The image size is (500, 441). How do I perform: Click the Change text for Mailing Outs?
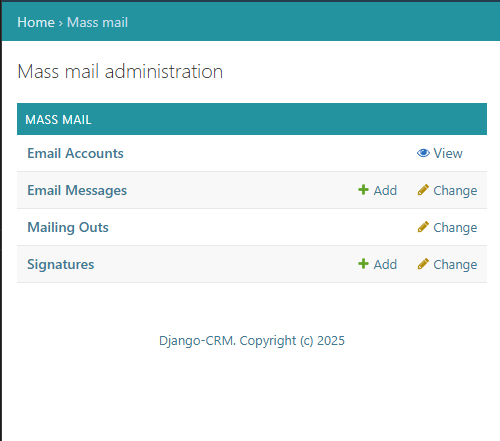(455, 228)
